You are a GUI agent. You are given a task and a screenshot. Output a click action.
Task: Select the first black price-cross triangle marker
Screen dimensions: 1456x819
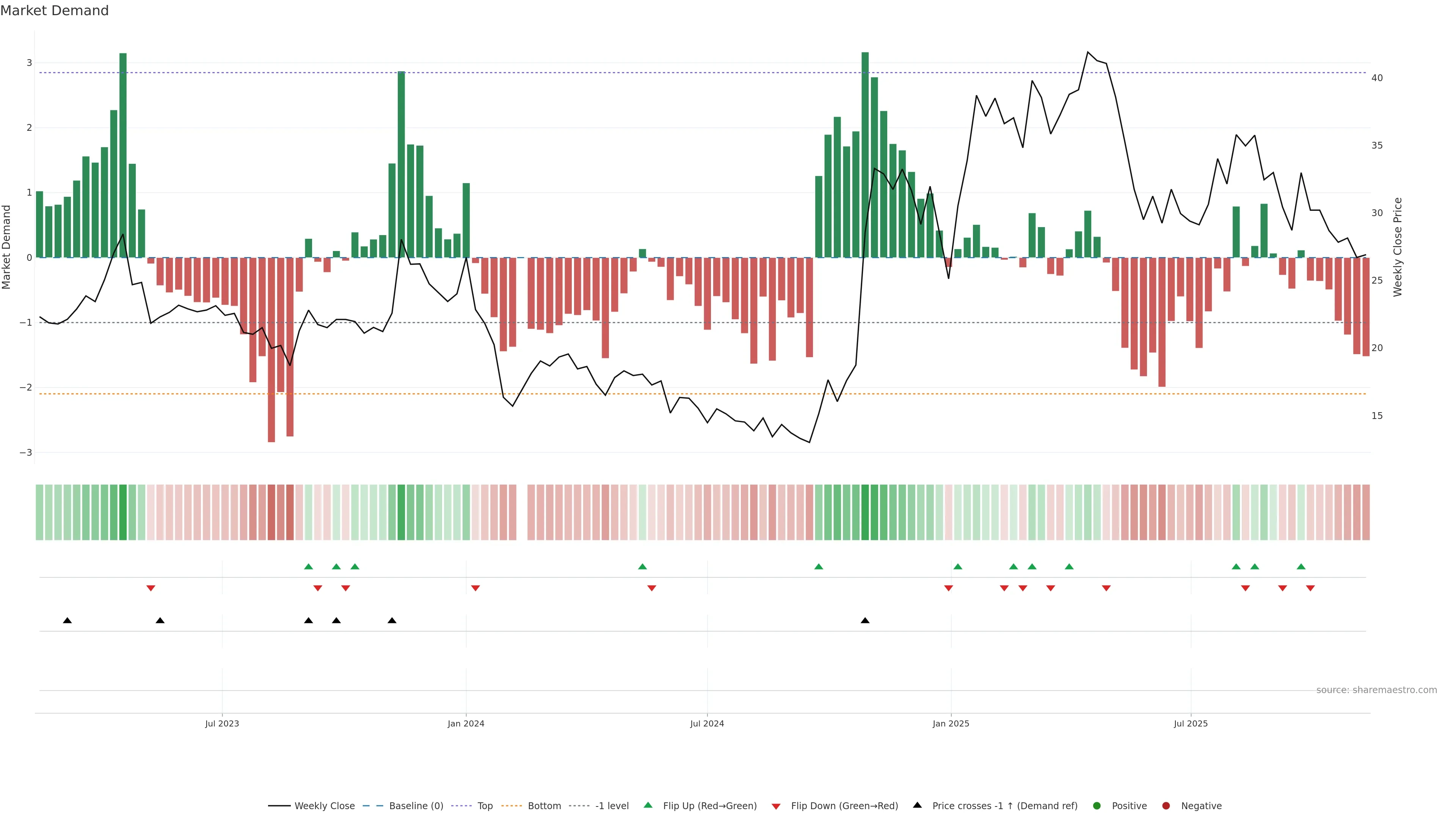point(67,621)
